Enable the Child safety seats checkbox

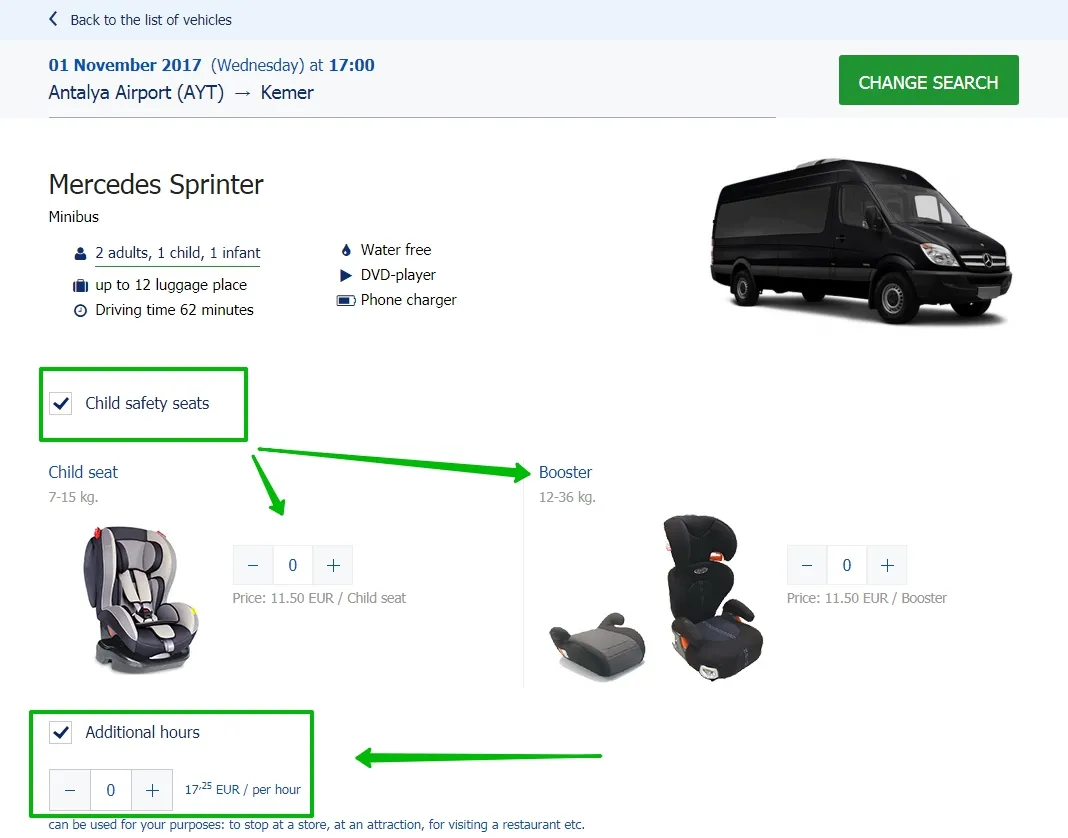pos(61,403)
